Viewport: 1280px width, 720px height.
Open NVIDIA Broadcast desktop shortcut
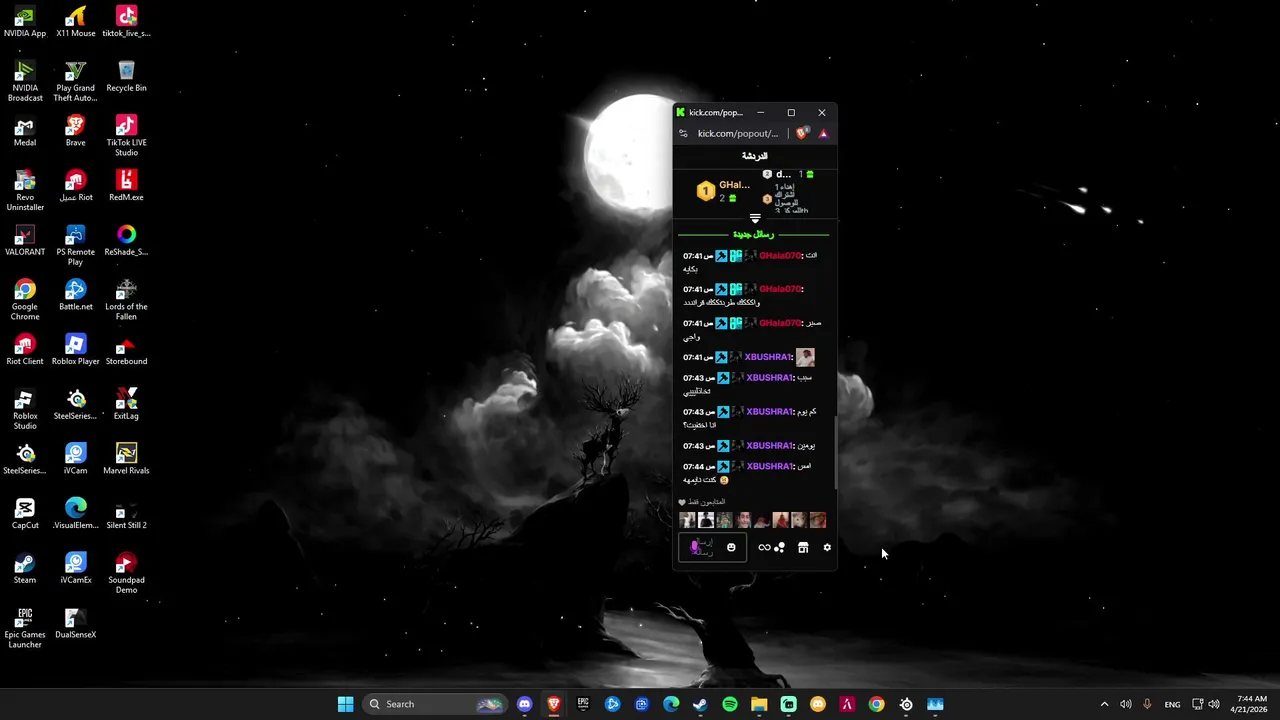(25, 81)
